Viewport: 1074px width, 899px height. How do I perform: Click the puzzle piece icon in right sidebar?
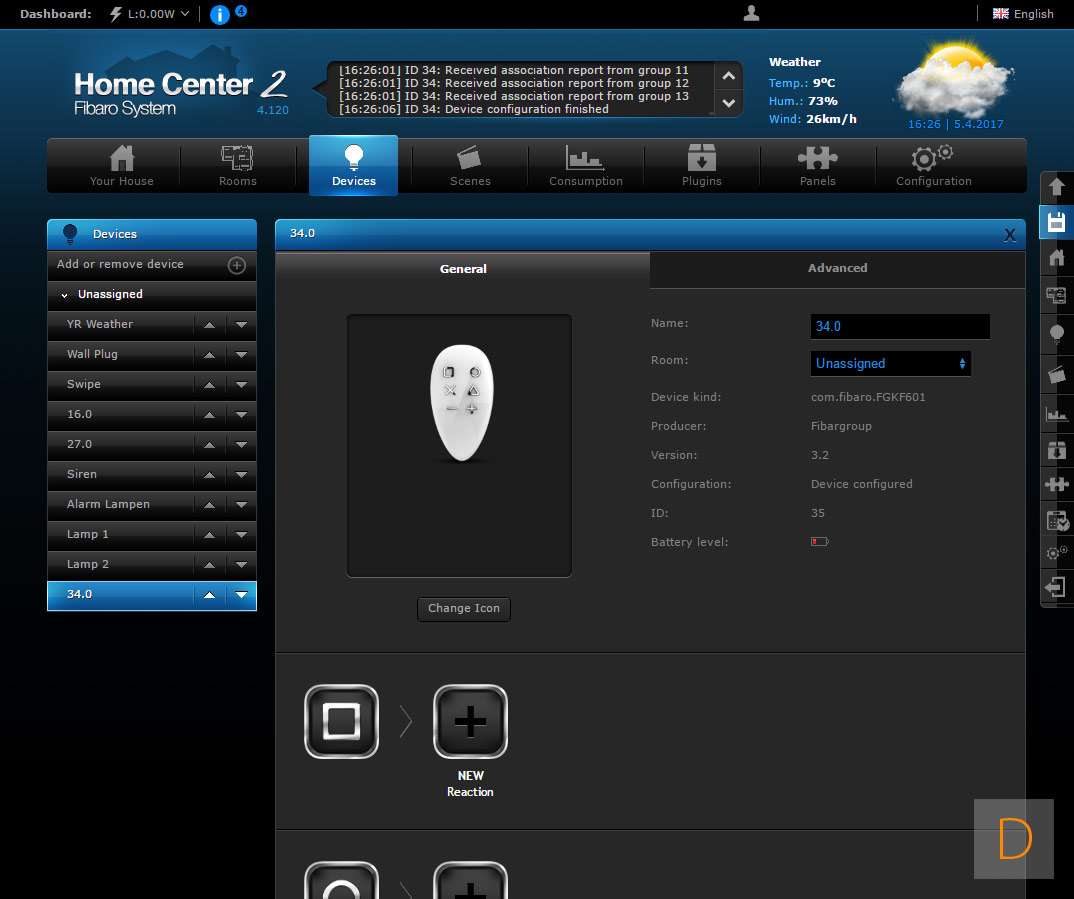point(1056,484)
